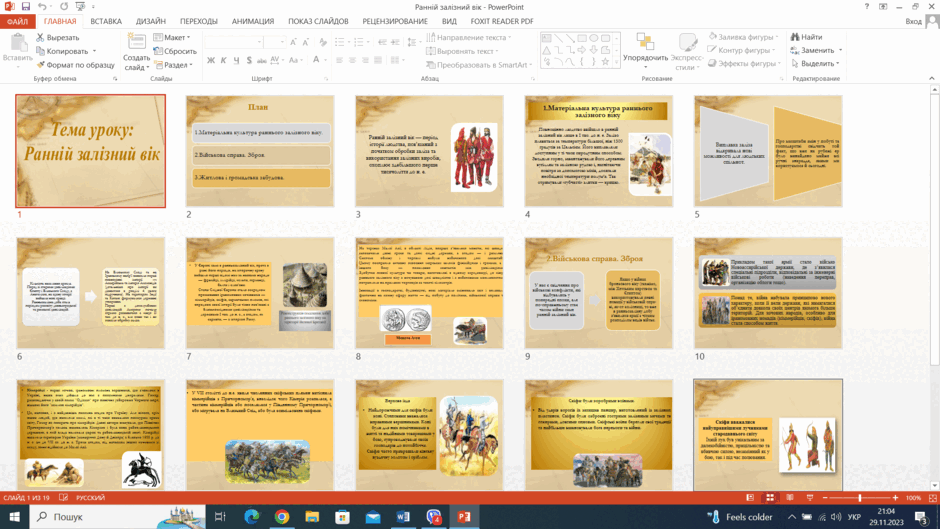This screenshot has height=529, width=940.
Task: Switch to the ДИЗАЙН tab
Action: [x=150, y=21]
